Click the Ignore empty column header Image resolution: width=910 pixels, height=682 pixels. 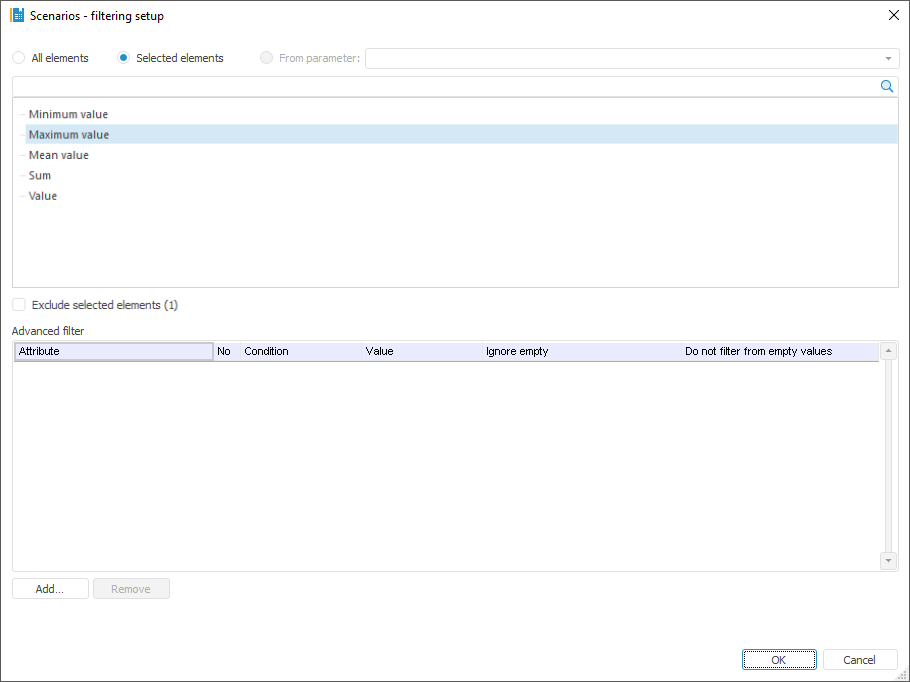tap(580, 352)
